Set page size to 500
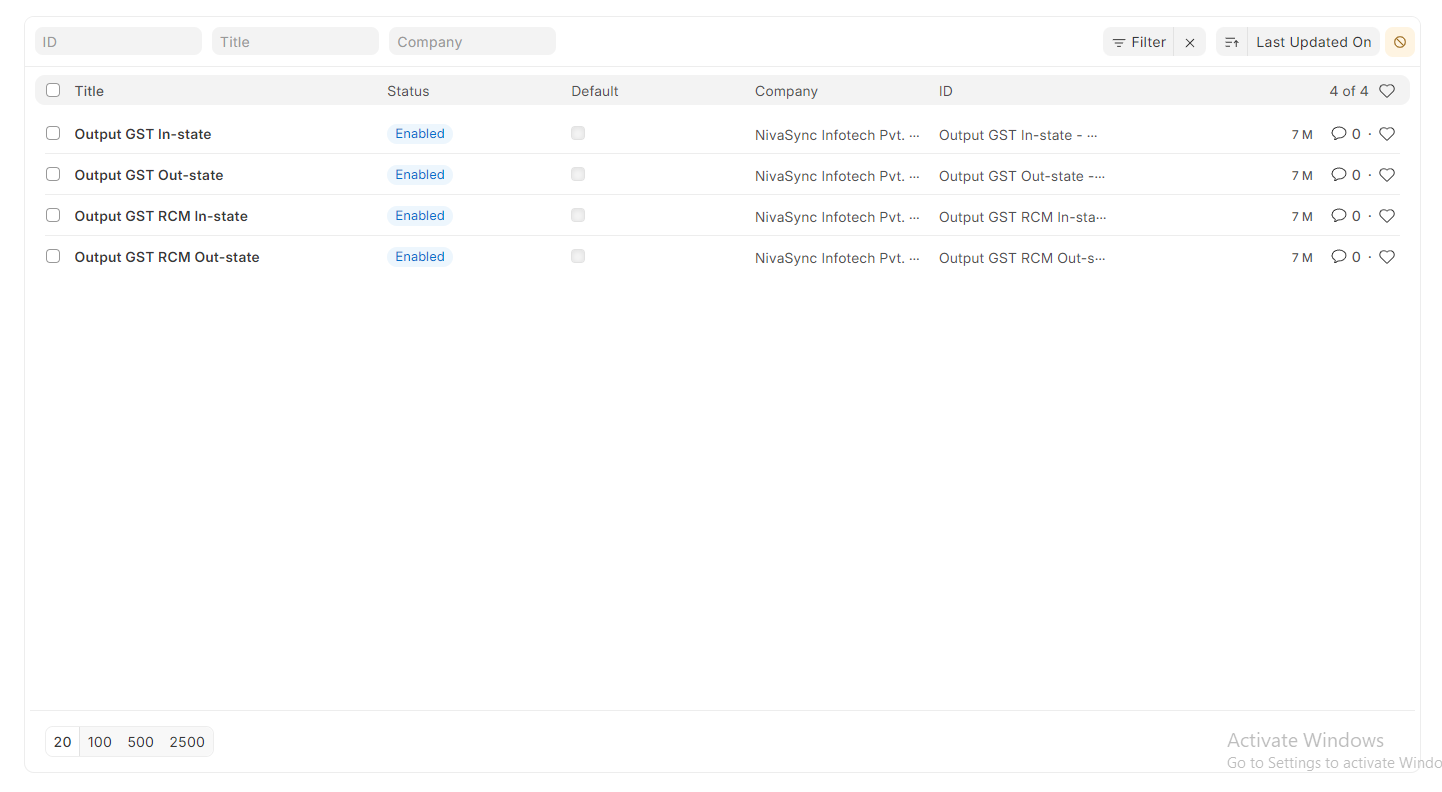Screen dimensions: 1442x792 tap(141, 742)
